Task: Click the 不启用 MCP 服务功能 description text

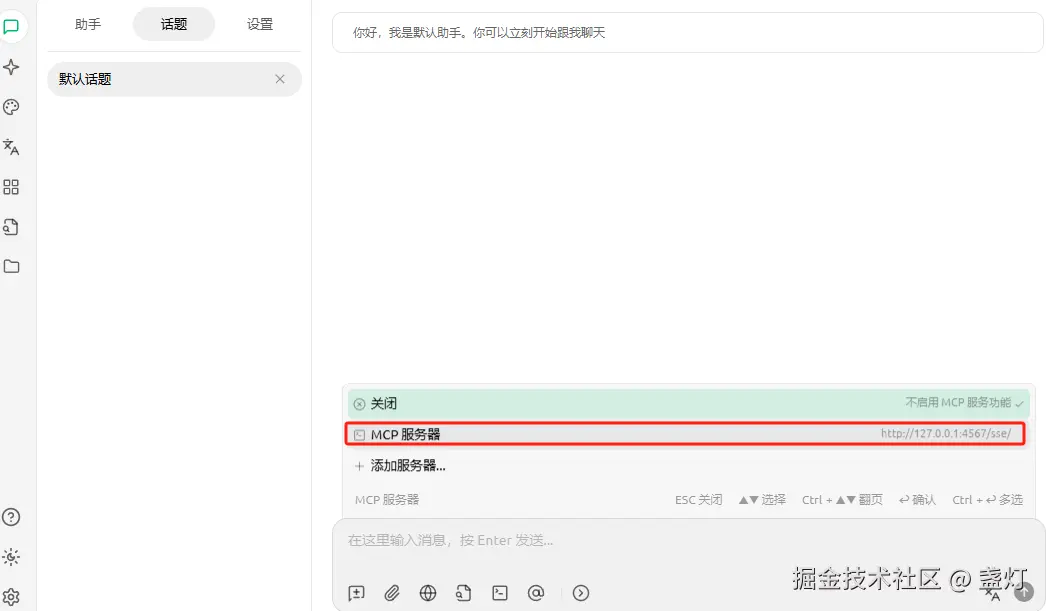Action: click(x=958, y=402)
